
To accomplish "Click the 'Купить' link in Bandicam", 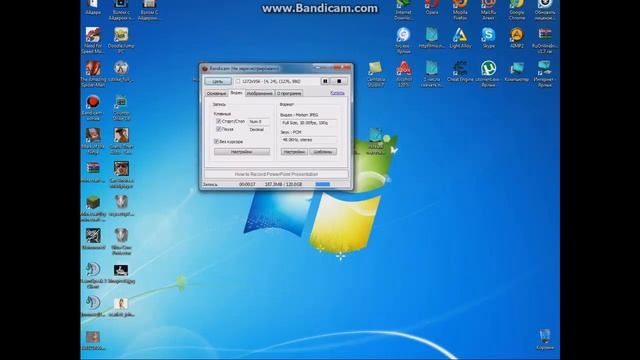I will [x=337, y=93].
